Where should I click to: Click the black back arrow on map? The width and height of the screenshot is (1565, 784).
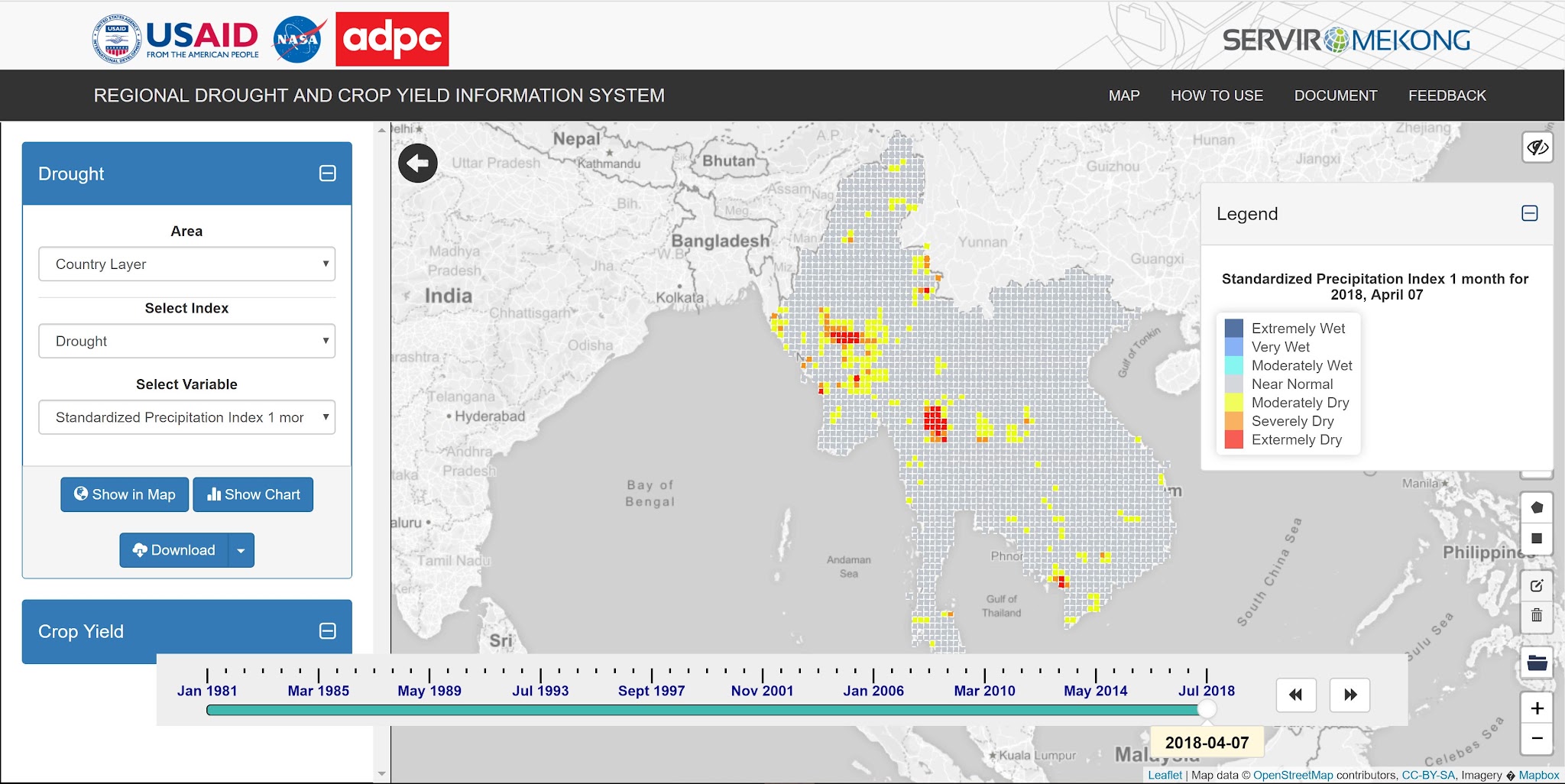[417, 163]
